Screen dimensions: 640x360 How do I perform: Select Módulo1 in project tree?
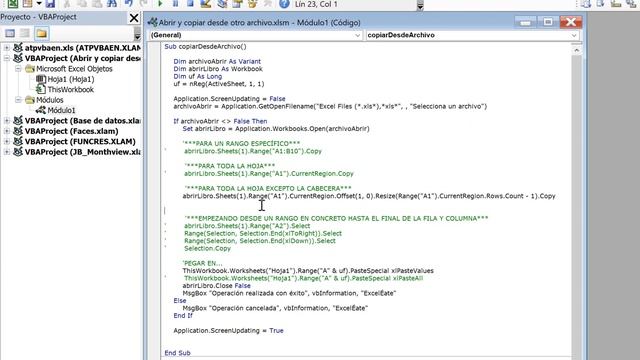click(61, 110)
